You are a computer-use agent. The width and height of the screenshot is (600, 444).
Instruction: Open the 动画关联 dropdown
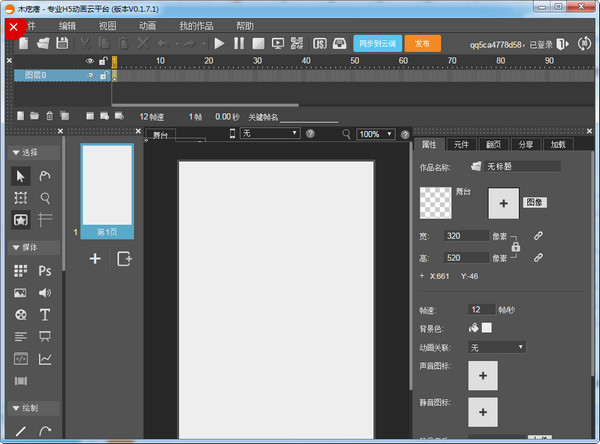tap(497, 347)
